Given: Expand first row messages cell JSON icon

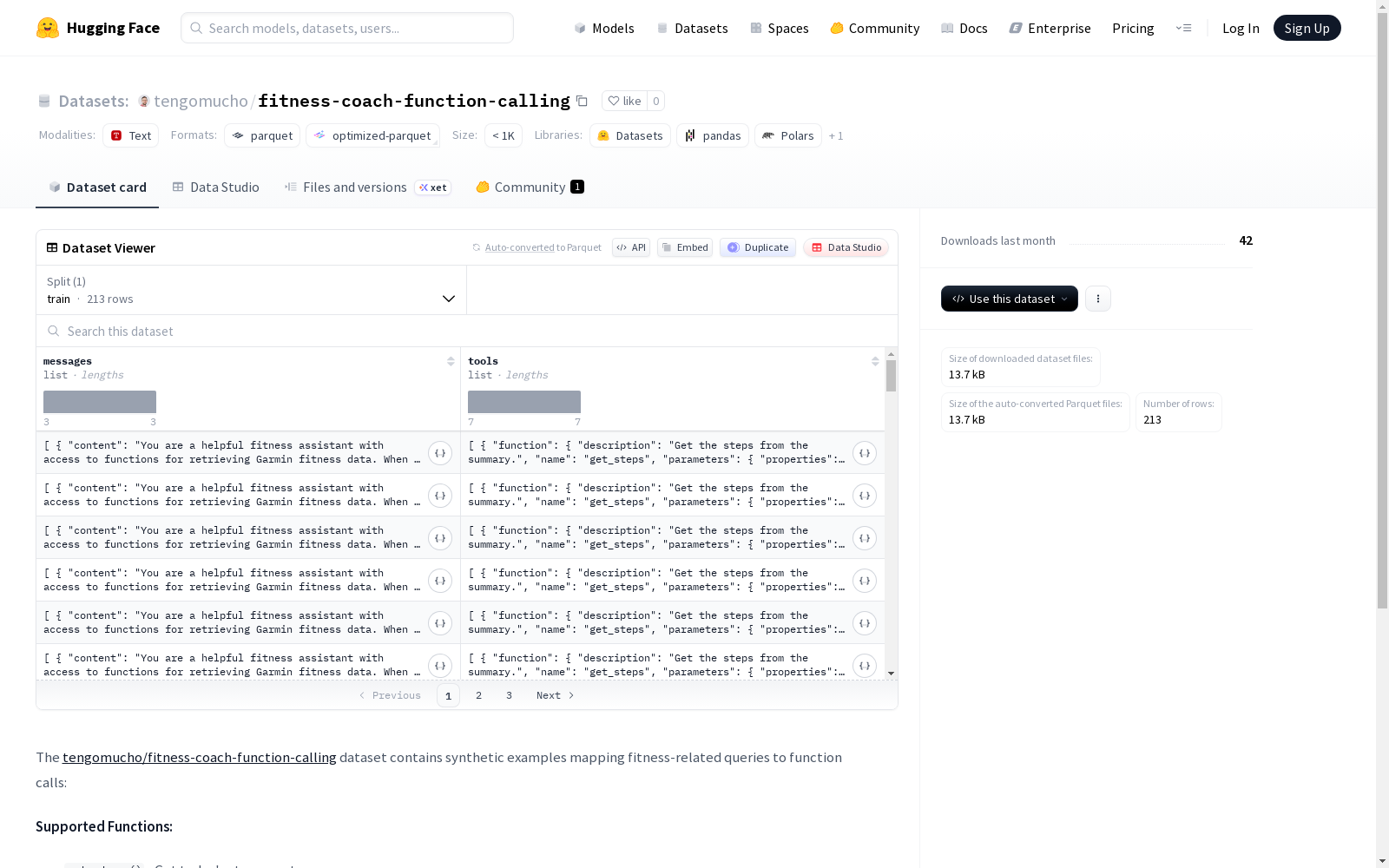Looking at the screenshot, I should tap(440, 453).
